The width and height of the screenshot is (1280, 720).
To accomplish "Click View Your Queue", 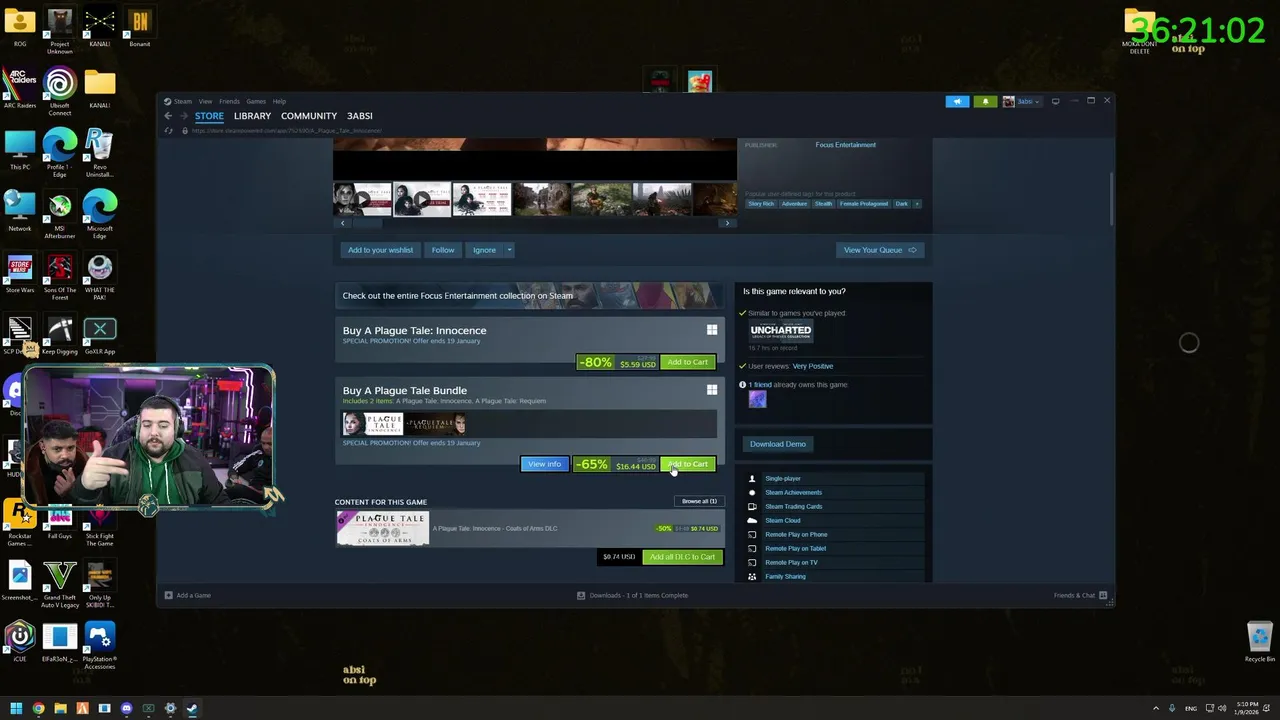I will click(x=879, y=250).
